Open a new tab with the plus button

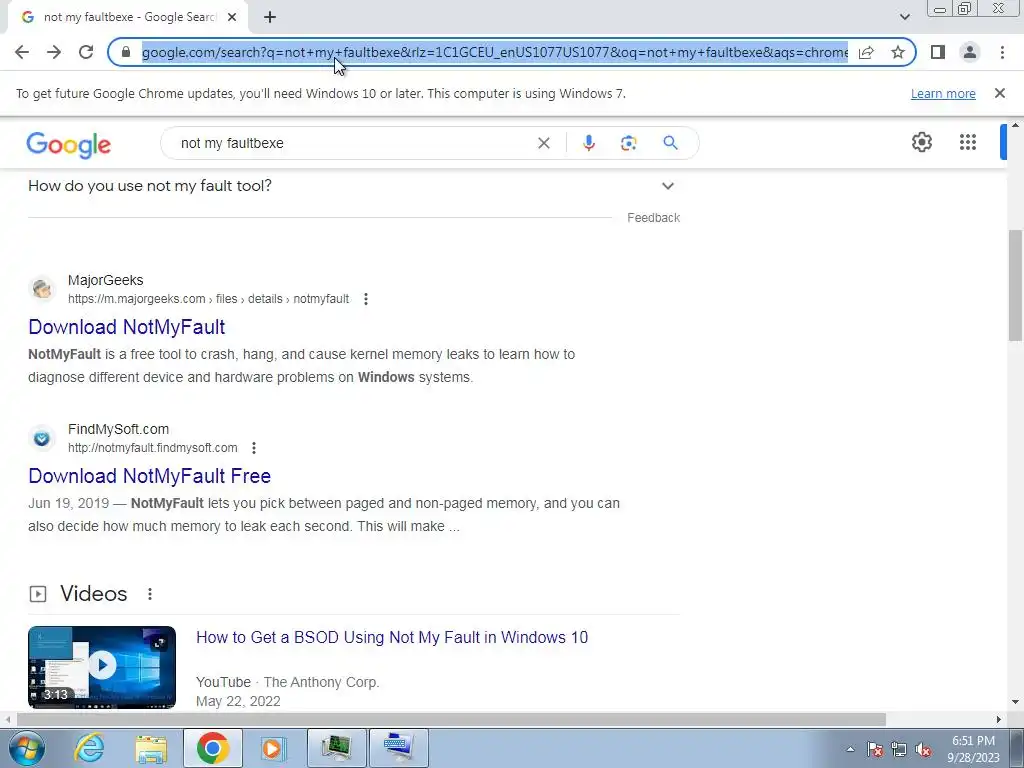pos(270,17)
